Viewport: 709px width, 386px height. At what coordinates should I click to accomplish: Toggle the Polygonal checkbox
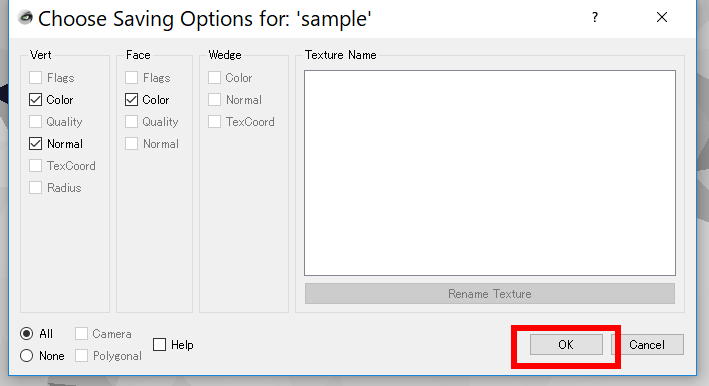(81, 356)
